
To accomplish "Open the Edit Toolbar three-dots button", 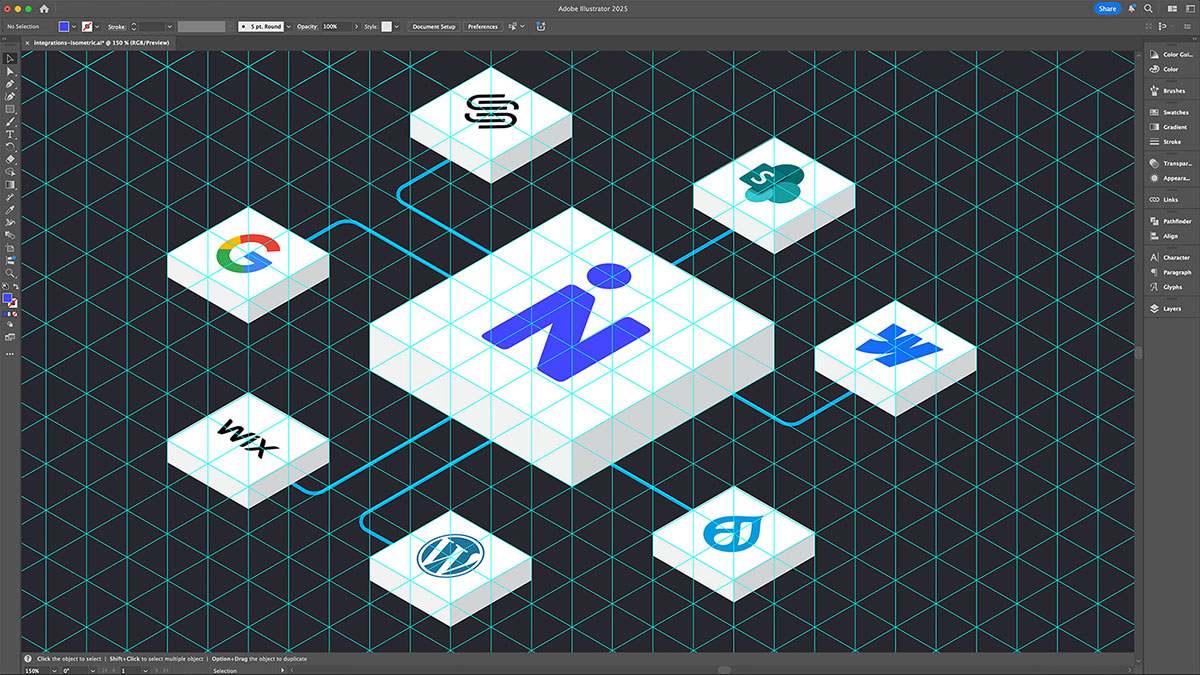I will pyautogui.click(x=10, y=354).
